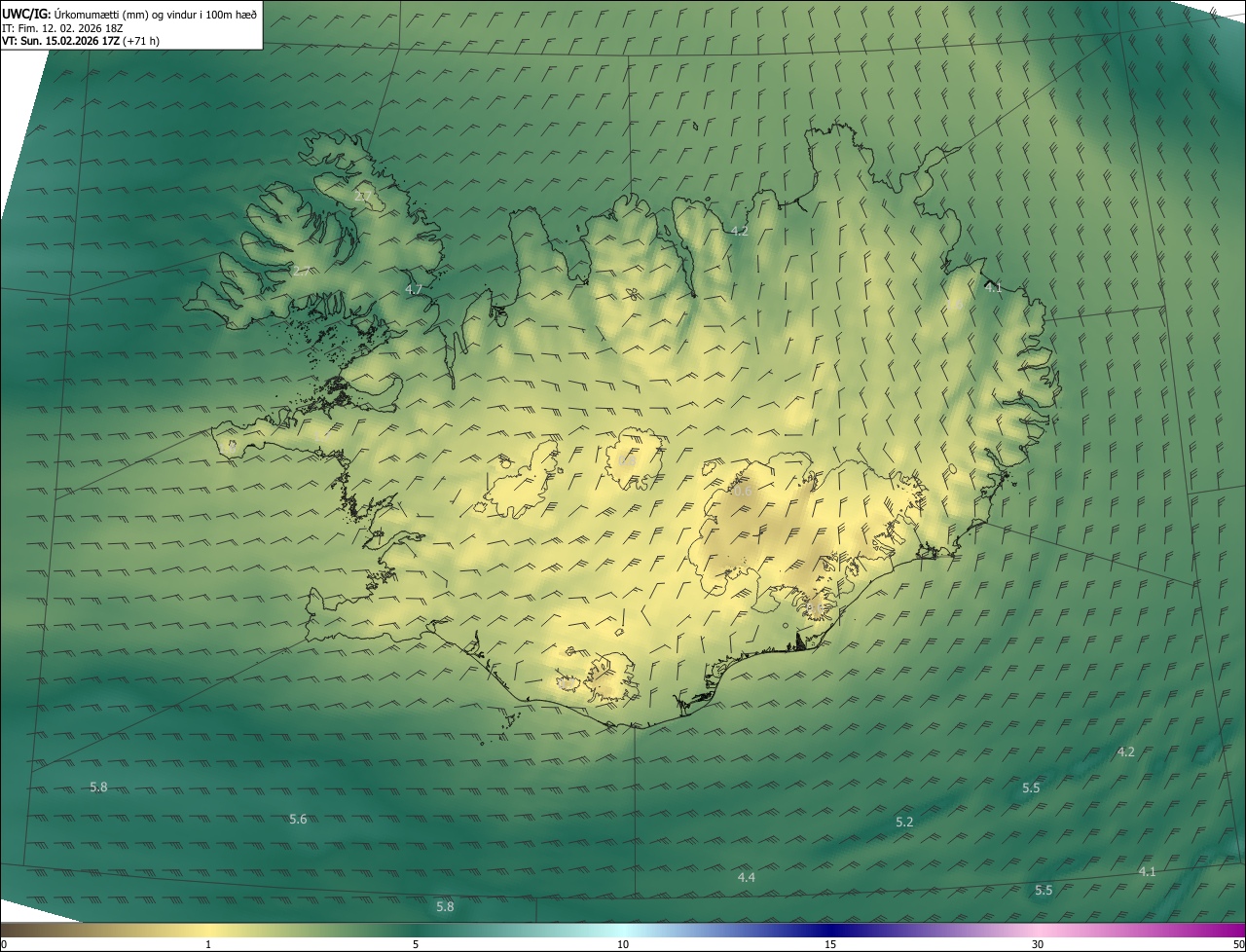Click the 5.2 value label over the southeast sea
Image resolution: width=1246 pixels, height=952 pixels.
click(904, 823)
